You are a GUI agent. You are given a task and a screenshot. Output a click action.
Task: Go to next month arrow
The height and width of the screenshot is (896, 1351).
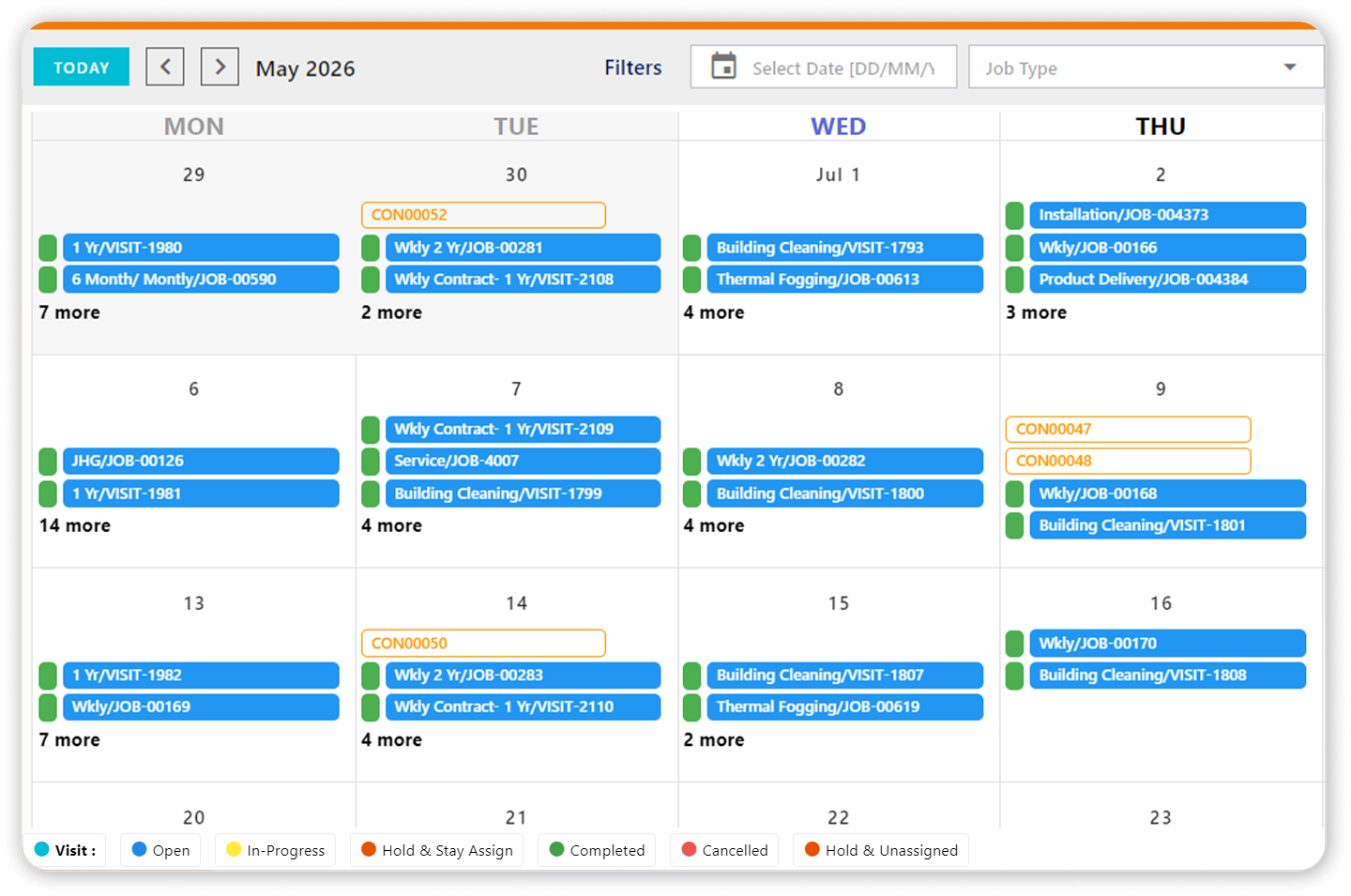point(220,68)
